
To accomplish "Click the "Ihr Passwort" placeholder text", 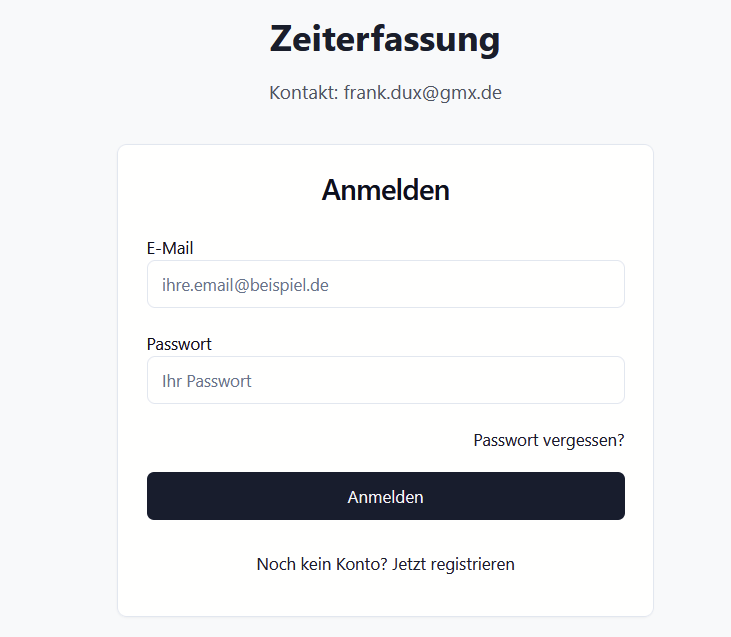I will click(x=207, y=381).
